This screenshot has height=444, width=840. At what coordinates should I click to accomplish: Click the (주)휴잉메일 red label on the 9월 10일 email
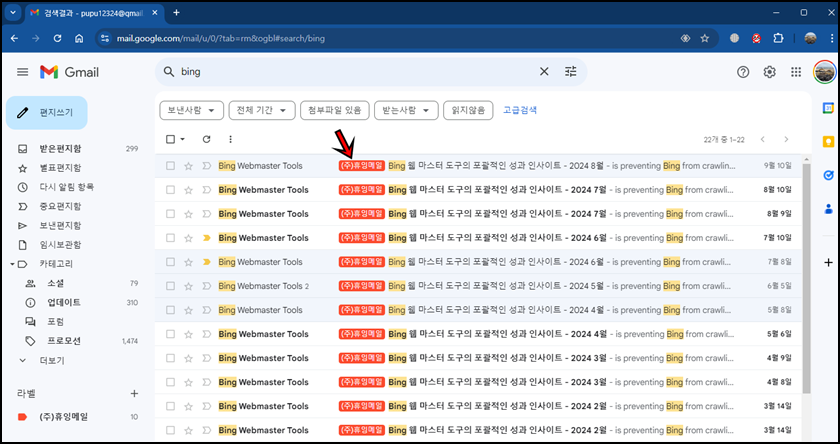click(x=362, y=166)
